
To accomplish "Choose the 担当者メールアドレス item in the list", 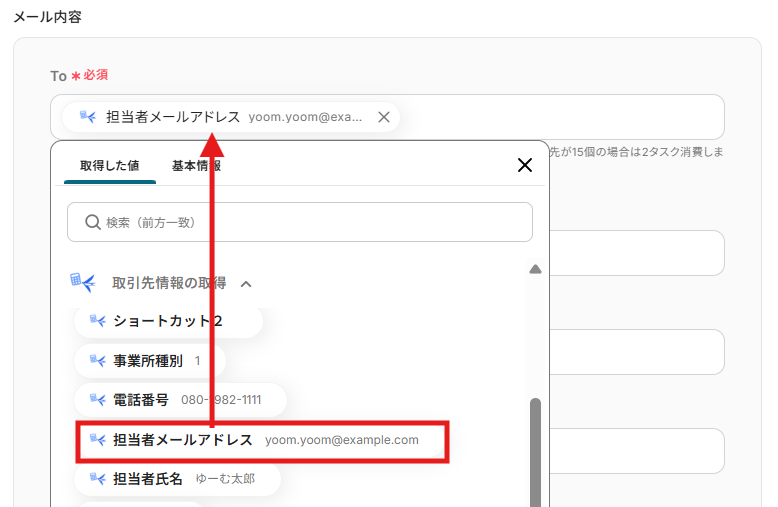I will pos(262,440).
